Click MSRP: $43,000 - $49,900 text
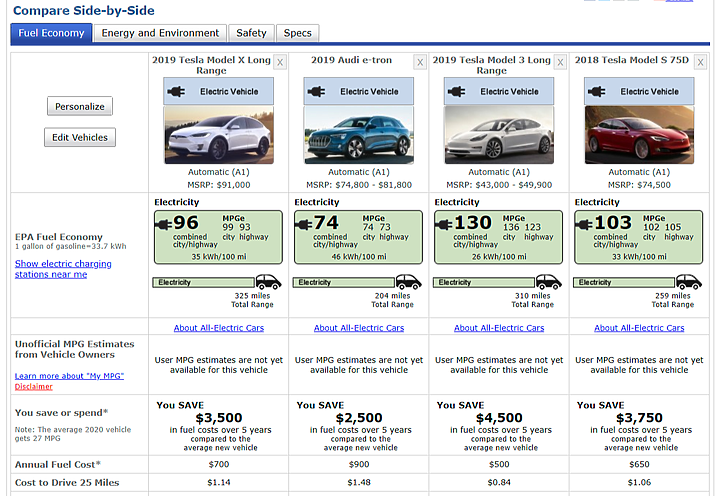 tap(499, 185)
